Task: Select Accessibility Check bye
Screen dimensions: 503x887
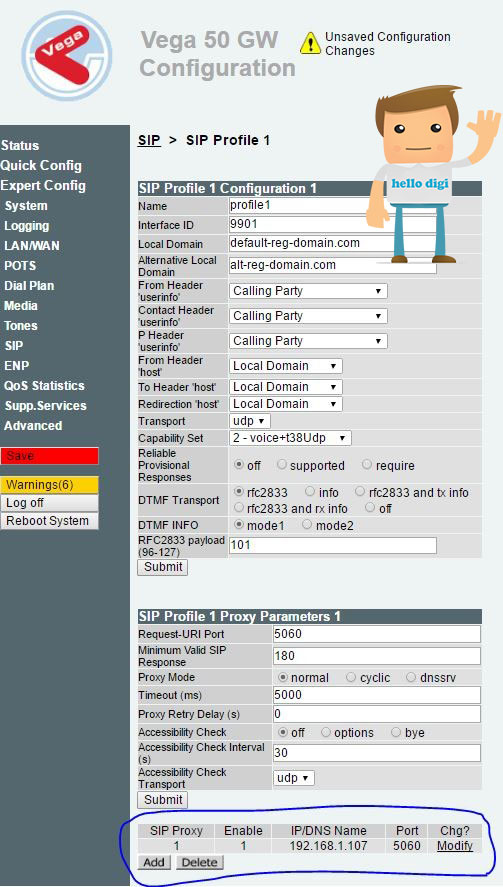Action: [x=397, y=732]
